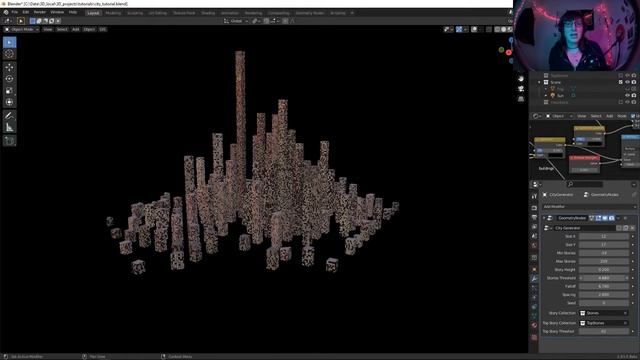
Task: Open GeometryNodes modifier extra options arrow
Action: tap(619, 218)
